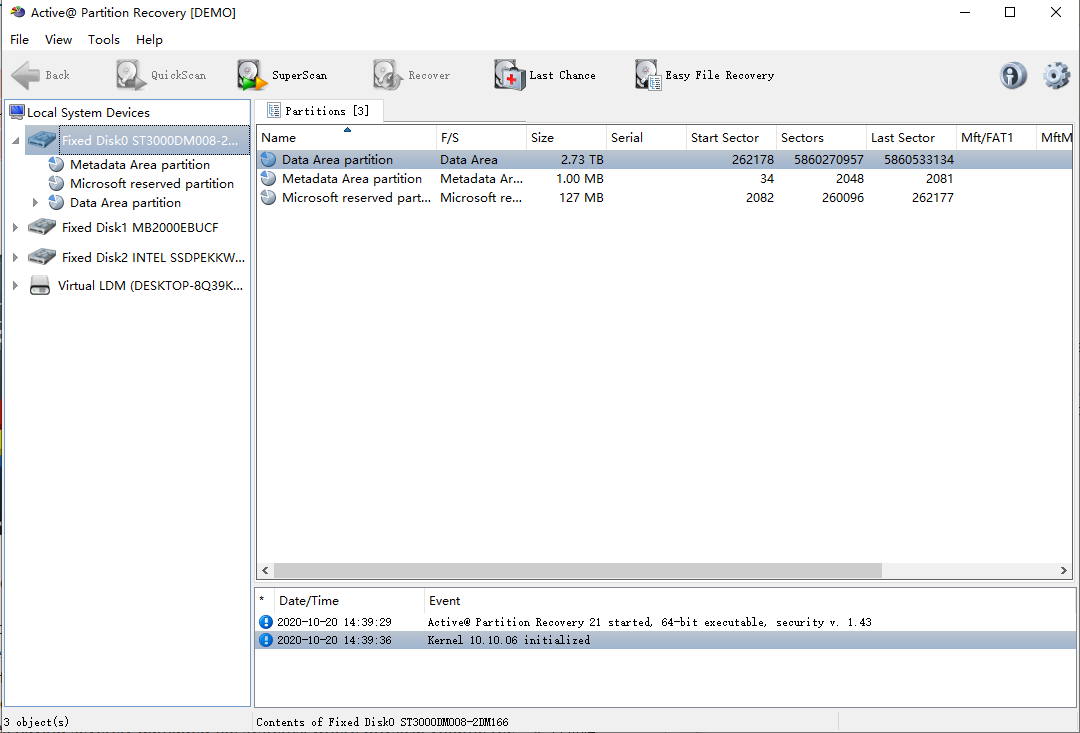The image size is (1080, 733).
Task: Sort by F/S column header
Action: [481, 137]
